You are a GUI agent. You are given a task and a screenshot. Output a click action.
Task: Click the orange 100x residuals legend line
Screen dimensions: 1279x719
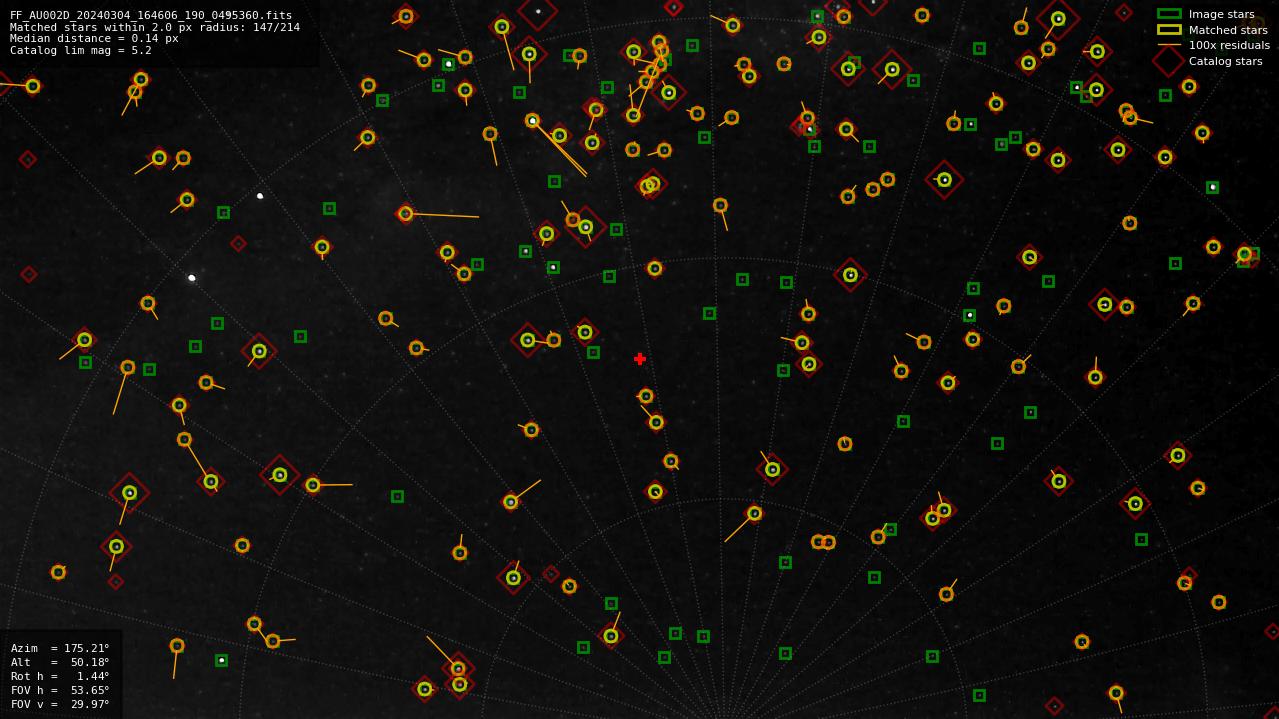[x=1169, y=45]
